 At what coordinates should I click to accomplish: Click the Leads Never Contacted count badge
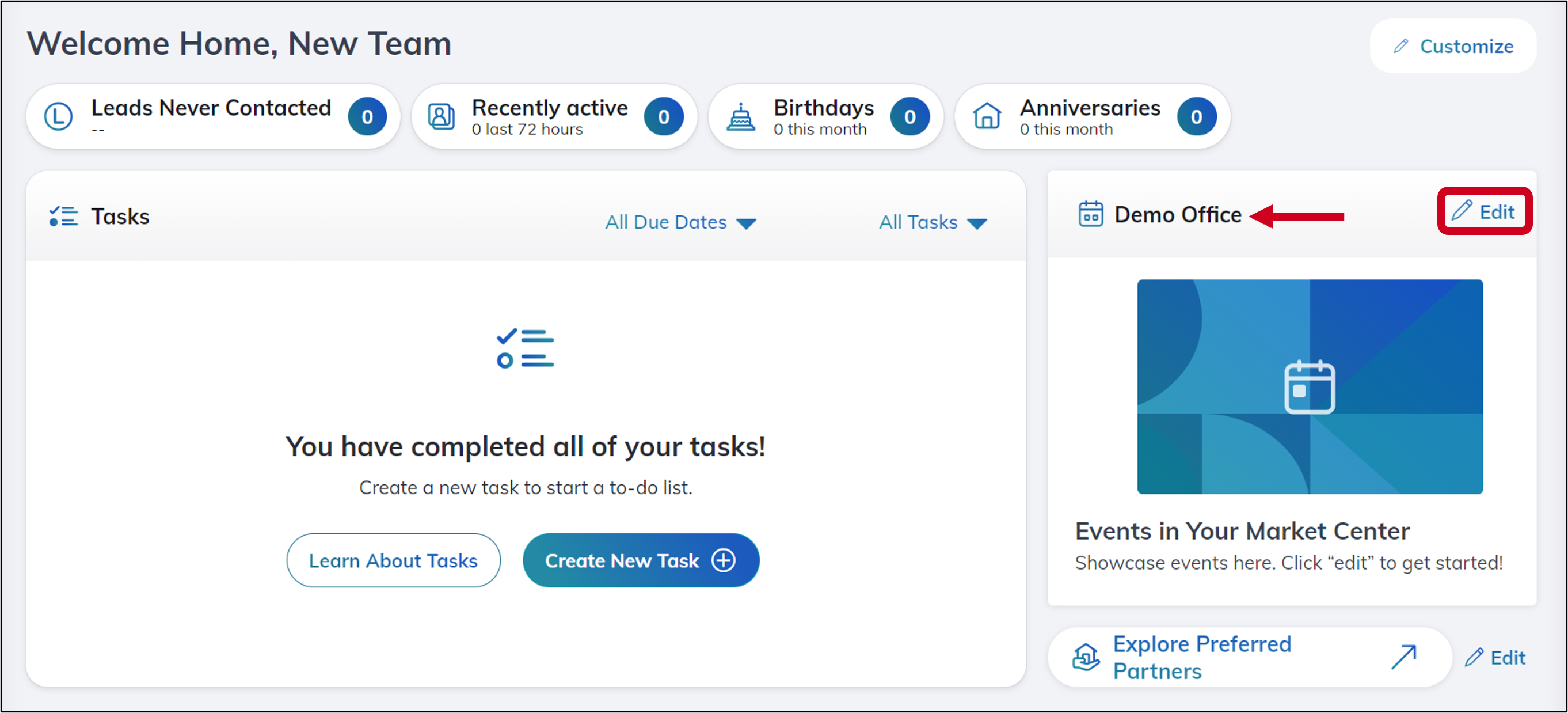click(x=367, y=116)
